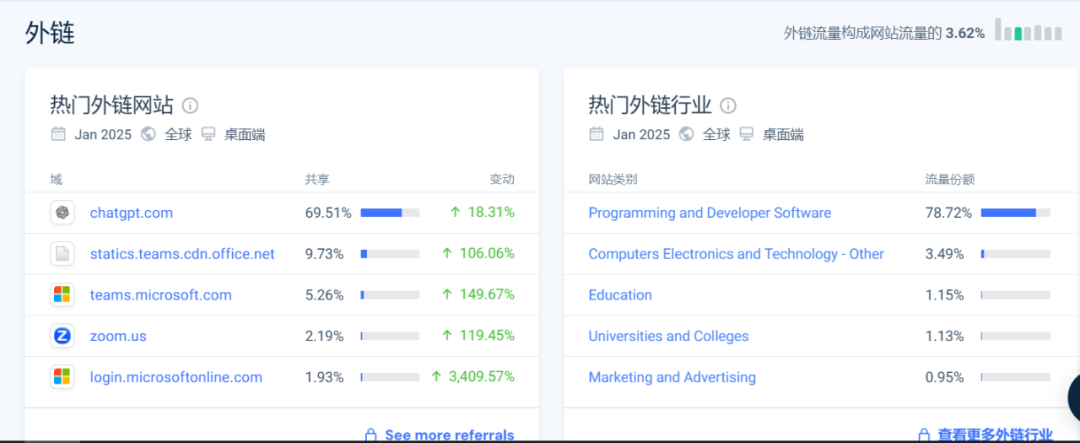
Task: Open Programming and Developer Software category
Action: point(709,213)
